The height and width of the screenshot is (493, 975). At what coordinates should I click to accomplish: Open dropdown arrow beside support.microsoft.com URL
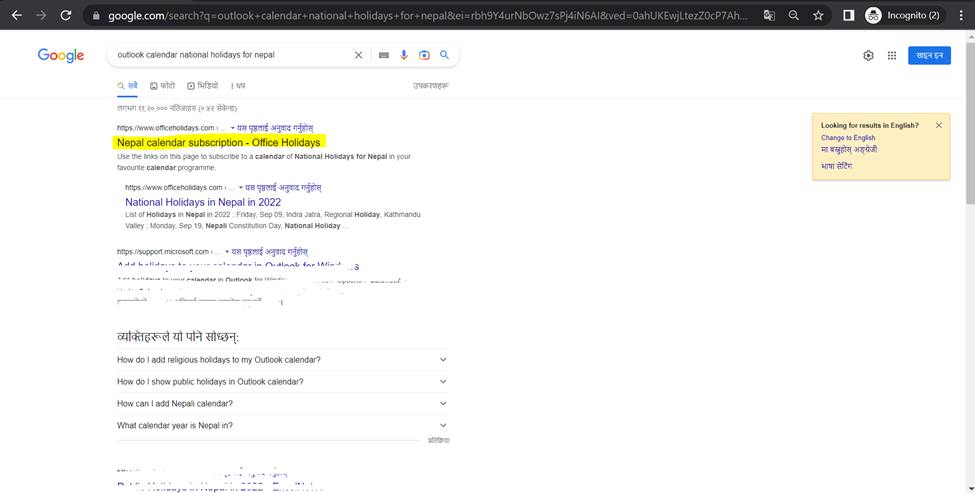click(x=227, y=252)
